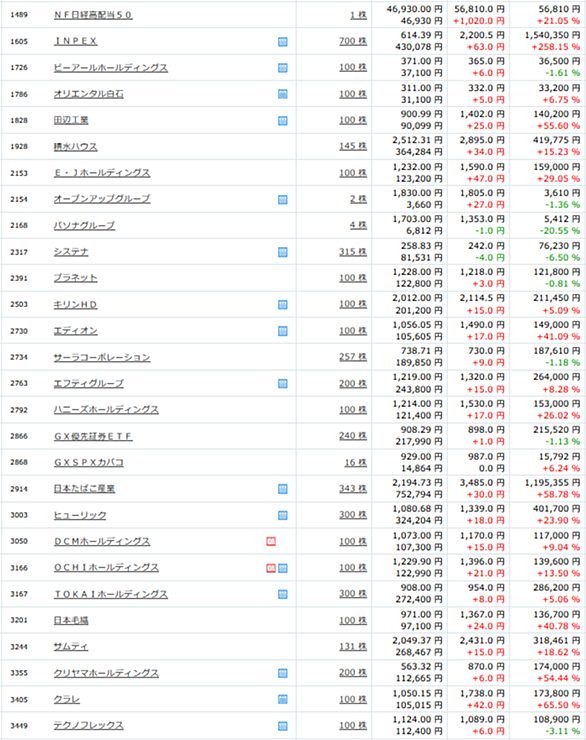Image resolution: width=586 pixels, height=740 pixels.
Task: Click red icon in OCHIホールディングス row
Action: click(x=271, y=568)
